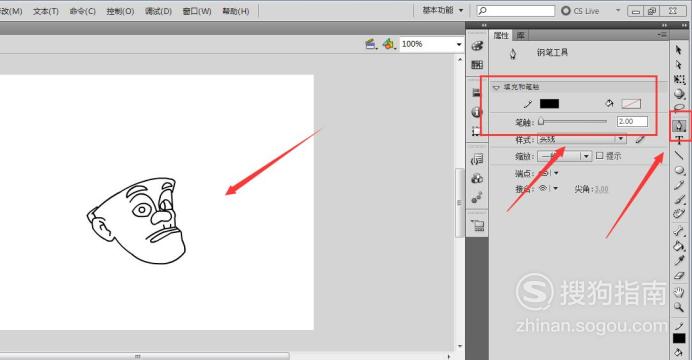
Task: Click the fill color none swatch
Action: [x=631, y=104]
